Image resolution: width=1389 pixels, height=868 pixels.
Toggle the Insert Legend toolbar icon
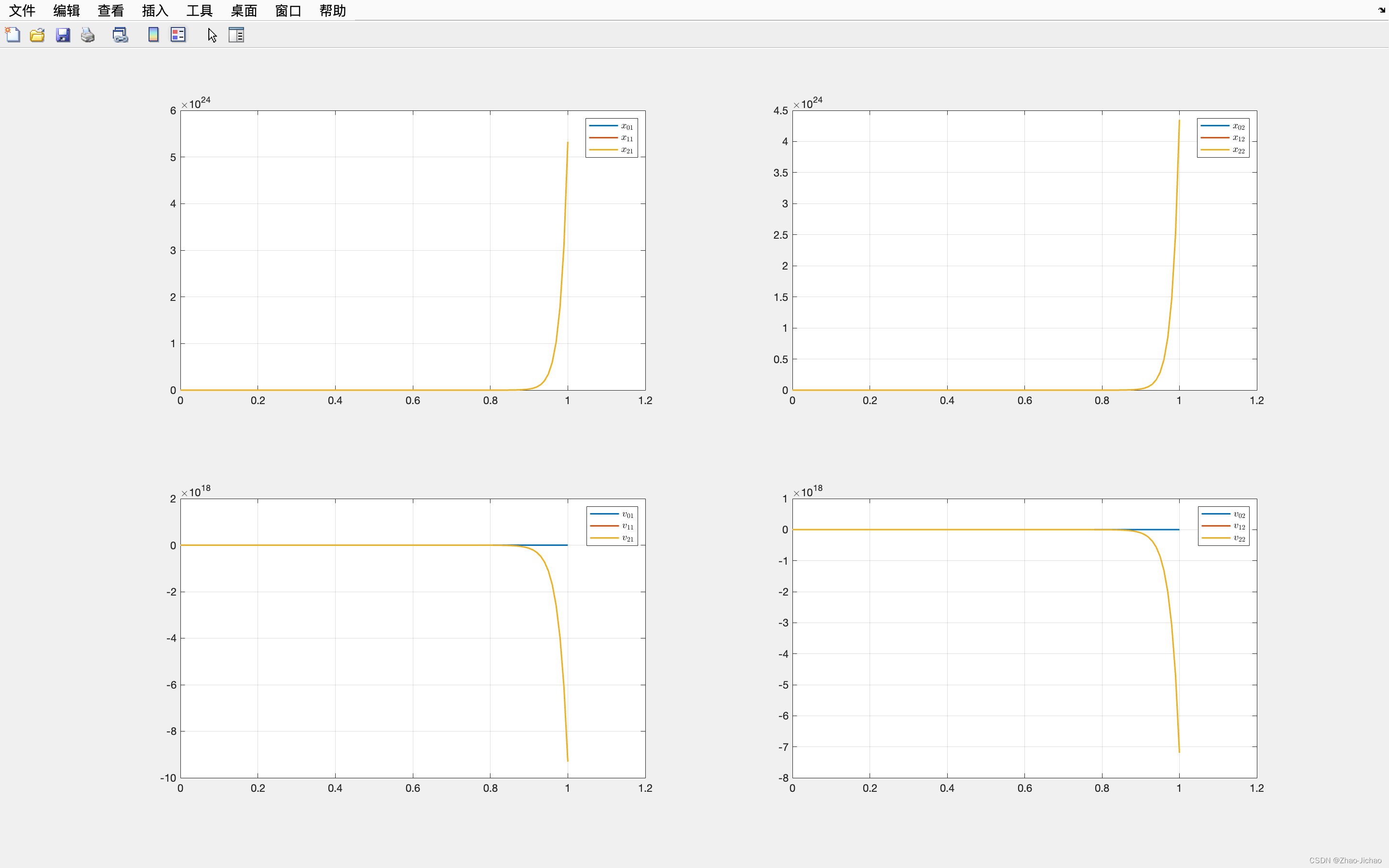[178, 35]
